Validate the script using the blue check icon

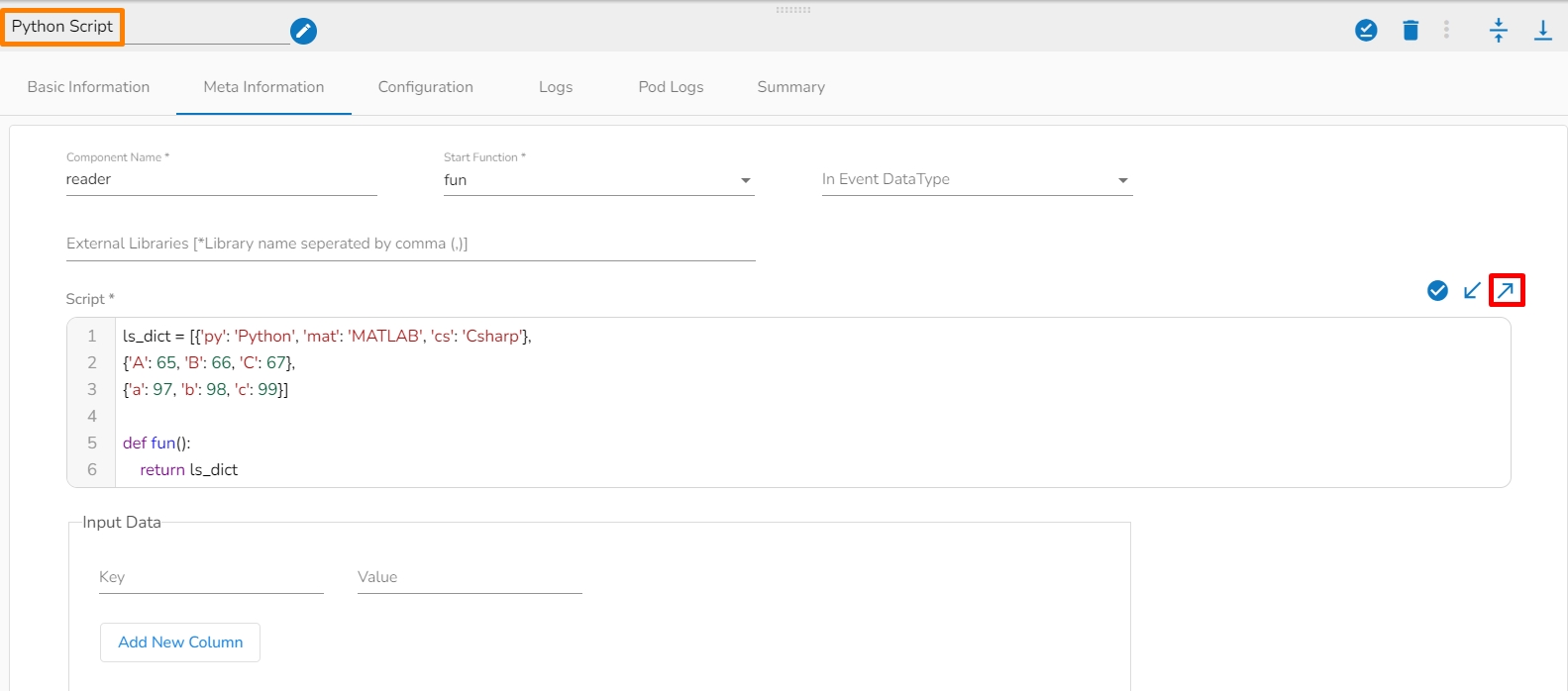tap(1437, 290)
